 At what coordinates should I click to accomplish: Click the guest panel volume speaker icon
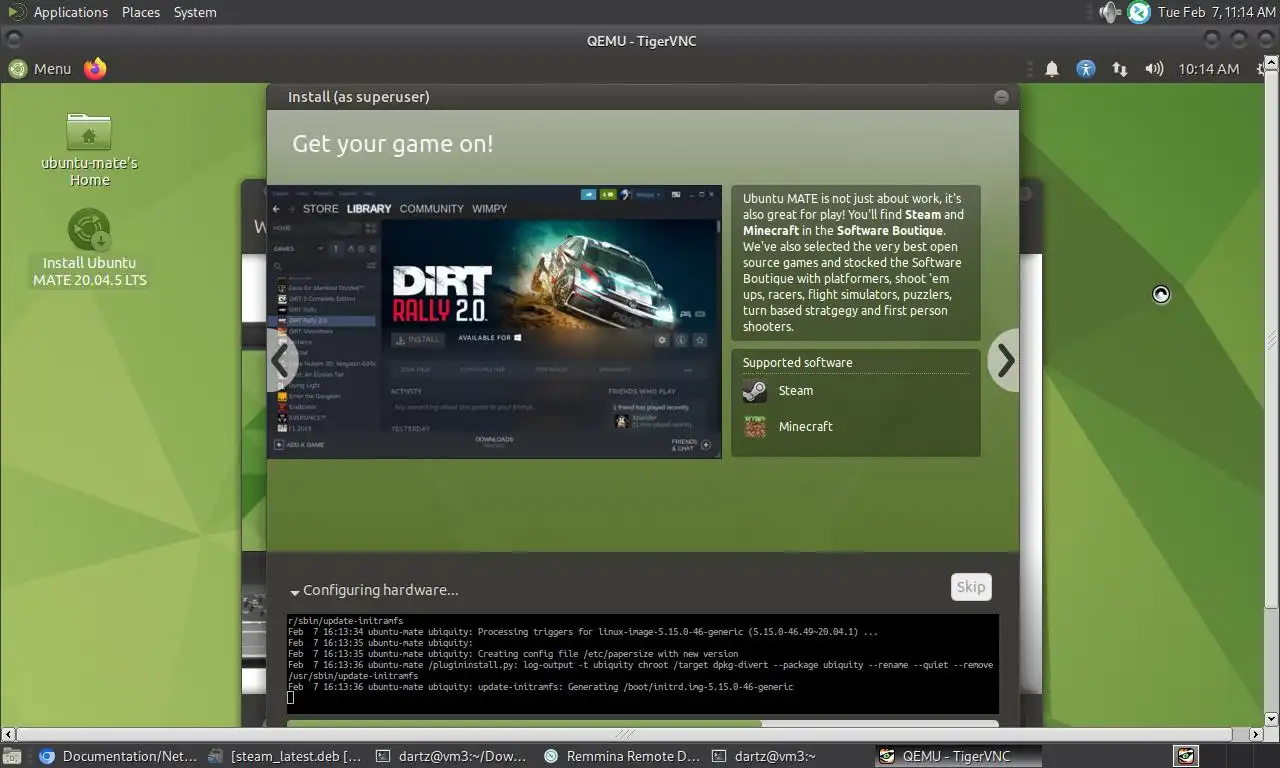(x=1154, y=69)
